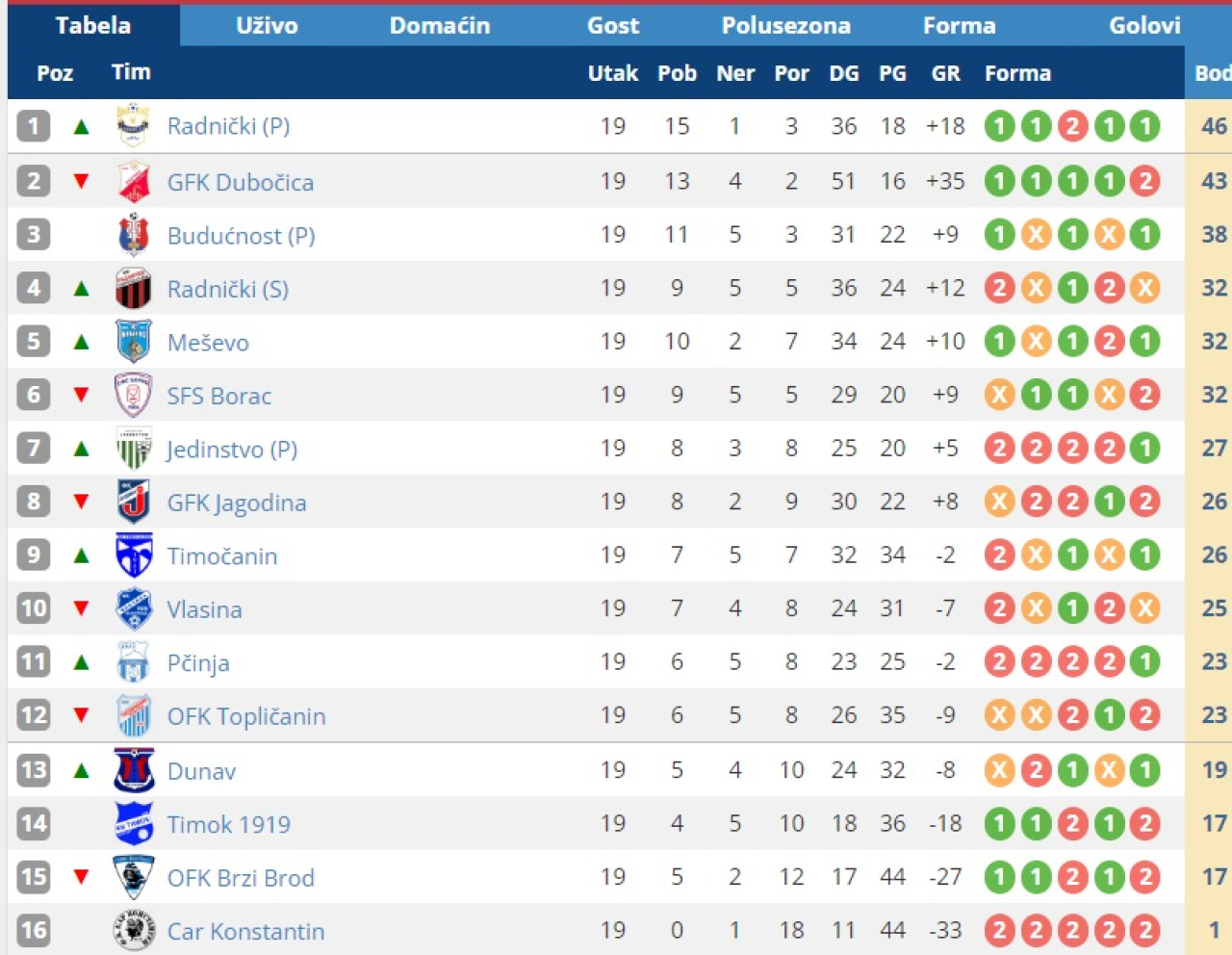Click Radnički (P)'s red loss form circle
Viewport: 1232px width, 955px height.
[1072, 126]
